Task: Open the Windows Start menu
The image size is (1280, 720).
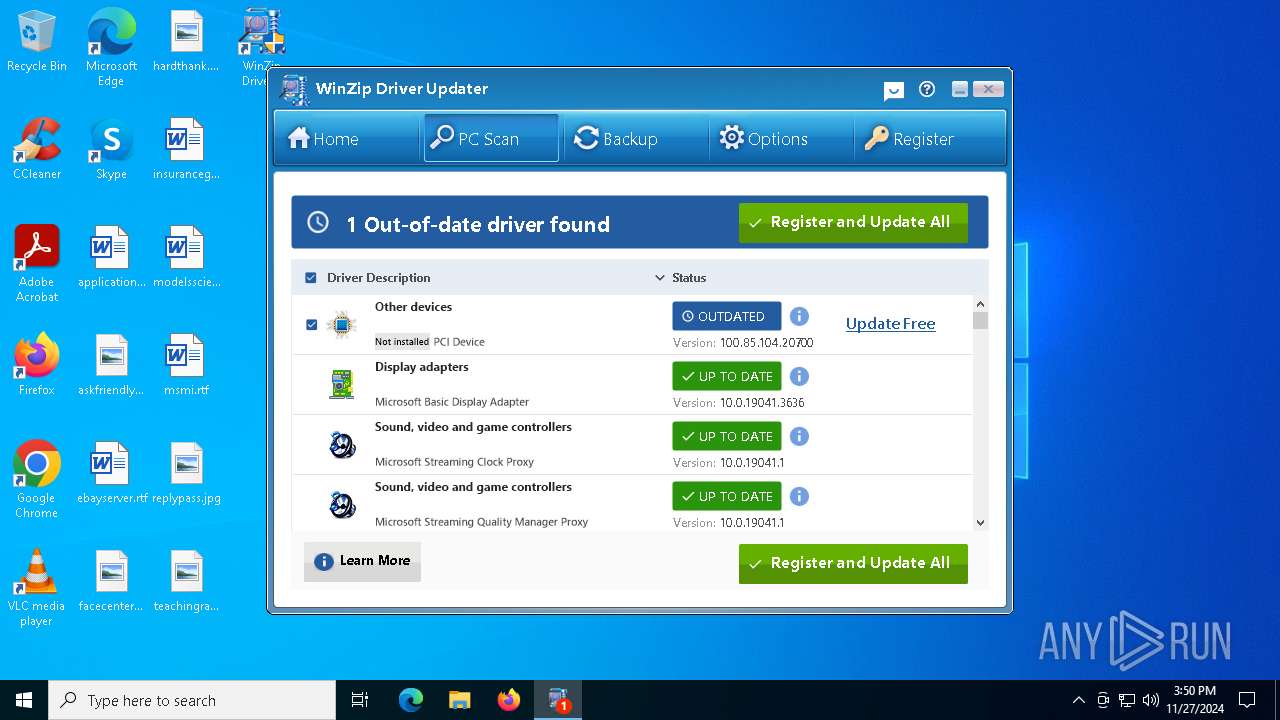Action: [24, 700]
